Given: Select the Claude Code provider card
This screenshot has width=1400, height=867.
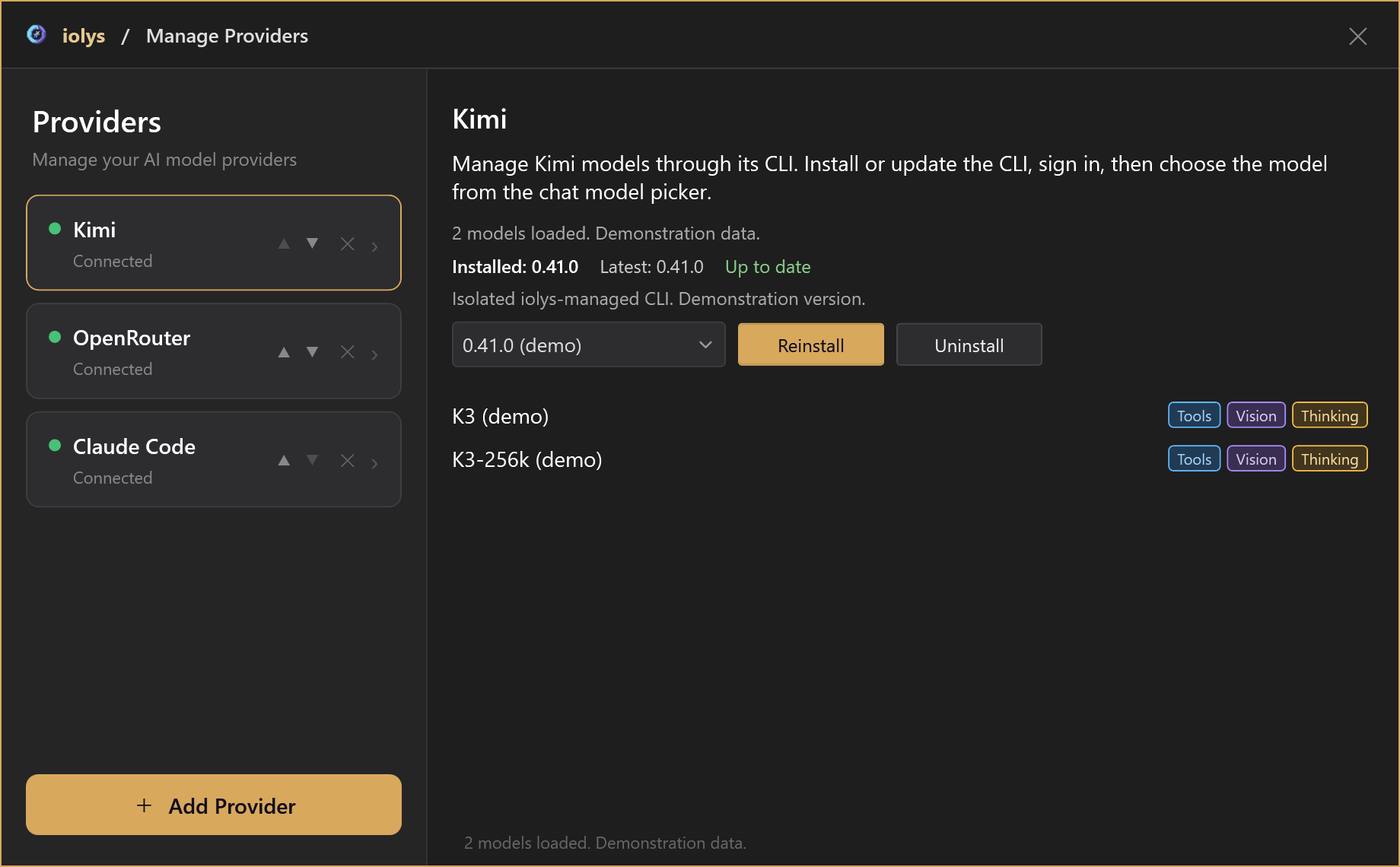Looking at the screenshot, I should [214, 459].
